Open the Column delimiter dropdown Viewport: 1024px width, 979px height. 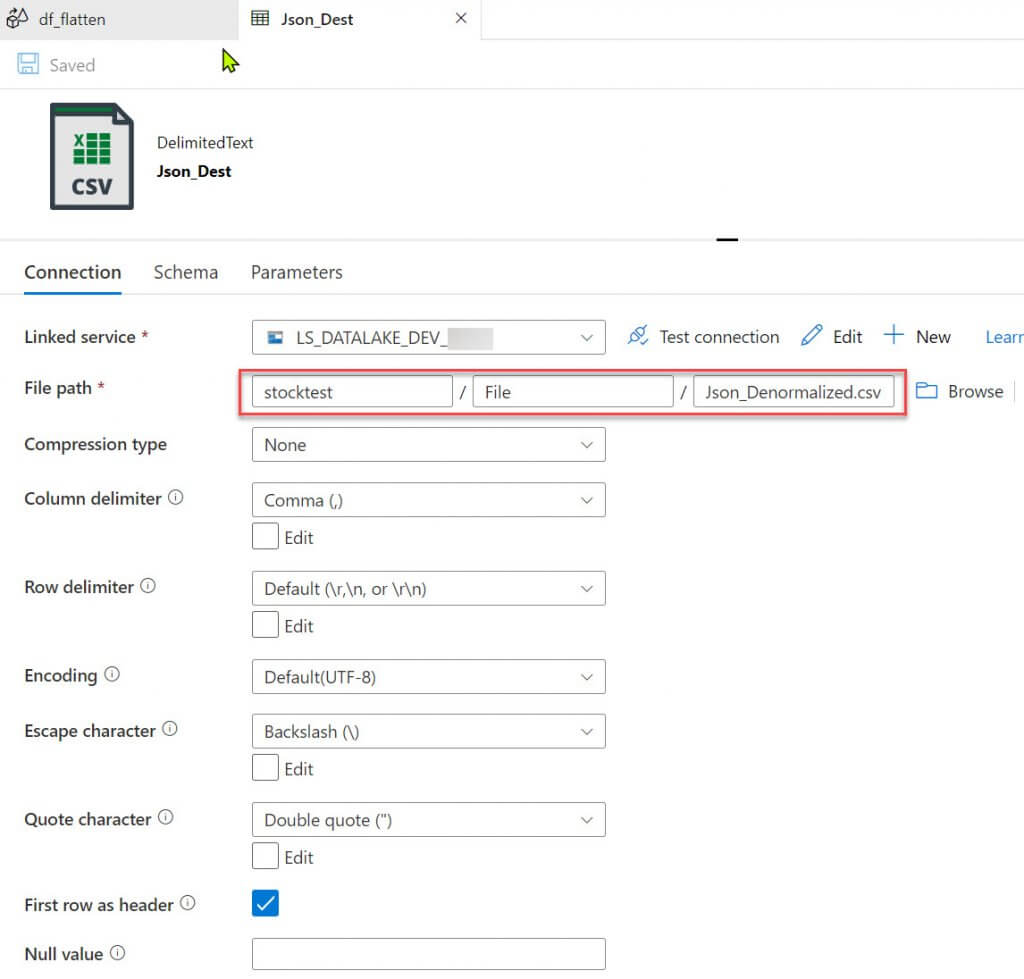click(428, 500)
